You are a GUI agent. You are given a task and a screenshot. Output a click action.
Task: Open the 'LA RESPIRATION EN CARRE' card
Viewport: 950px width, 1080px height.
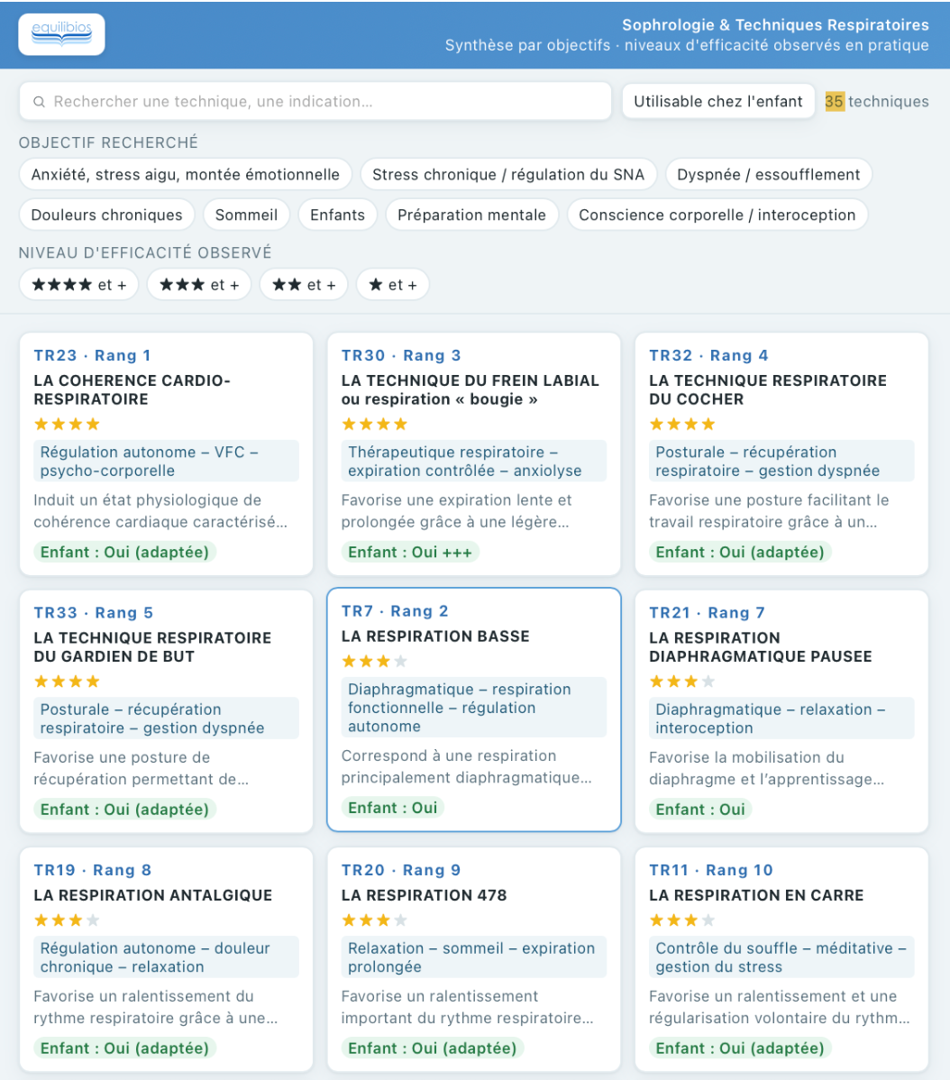(781, 959)
